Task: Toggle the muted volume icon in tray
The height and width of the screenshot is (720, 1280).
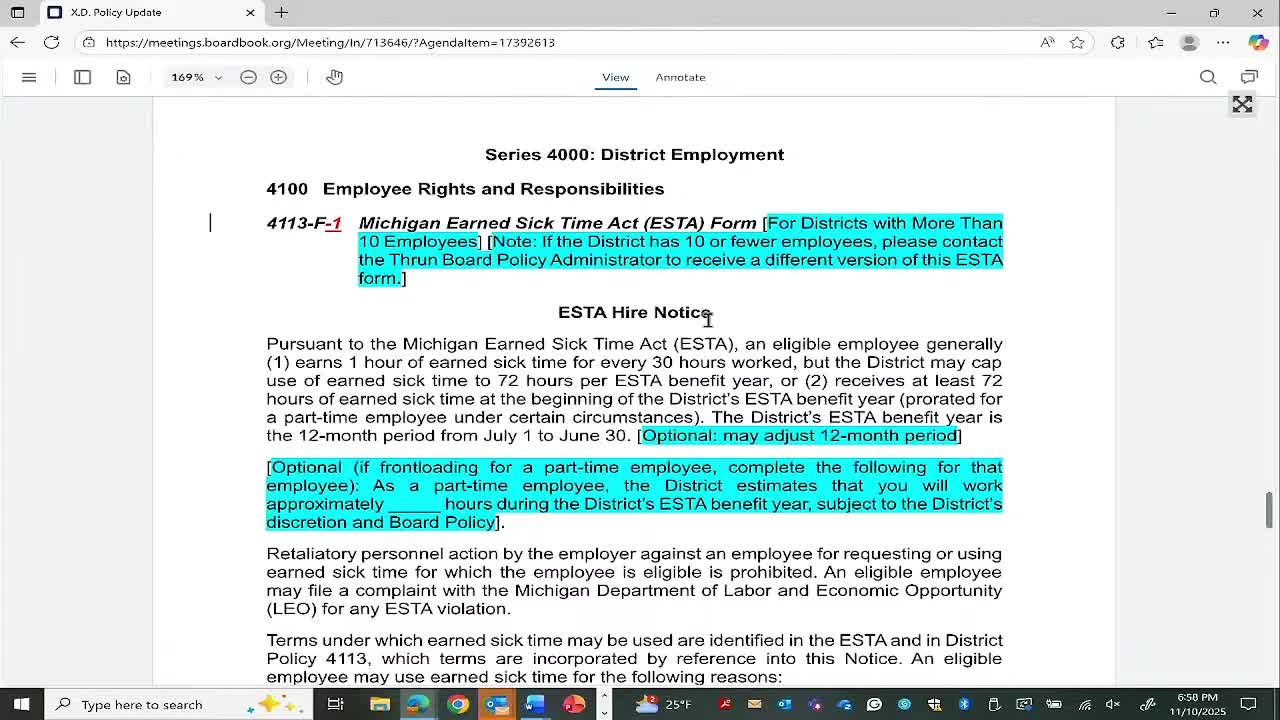Action: click(1112, 704)
